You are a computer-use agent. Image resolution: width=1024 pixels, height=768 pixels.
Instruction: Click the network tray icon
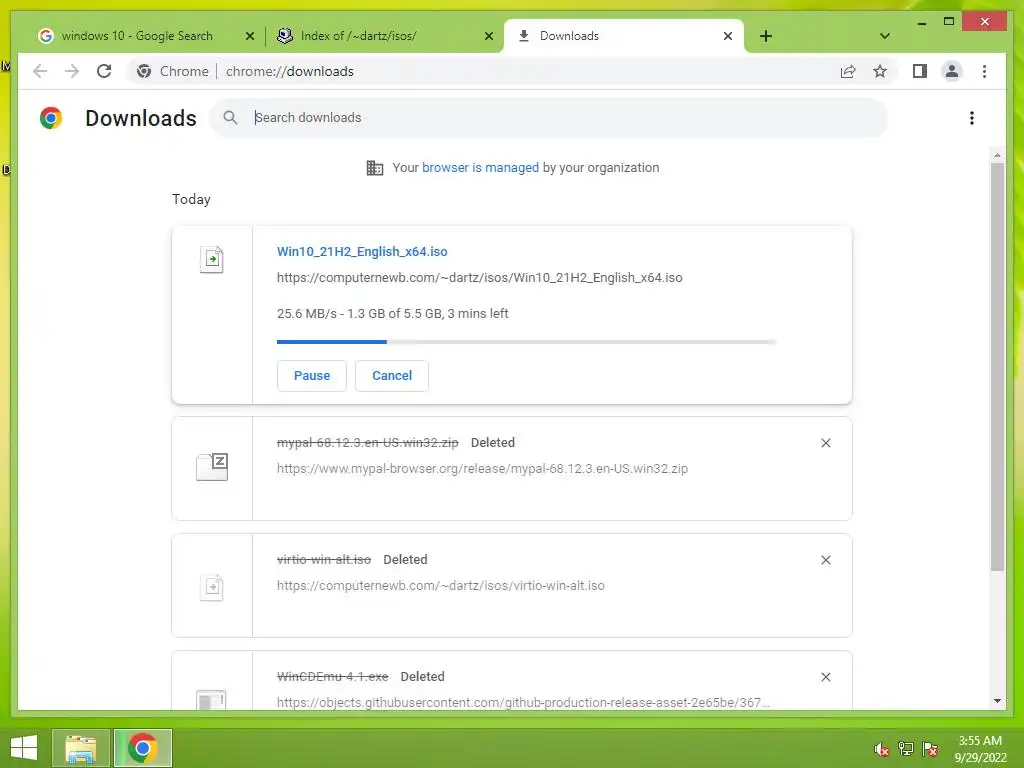click(906, 749)
